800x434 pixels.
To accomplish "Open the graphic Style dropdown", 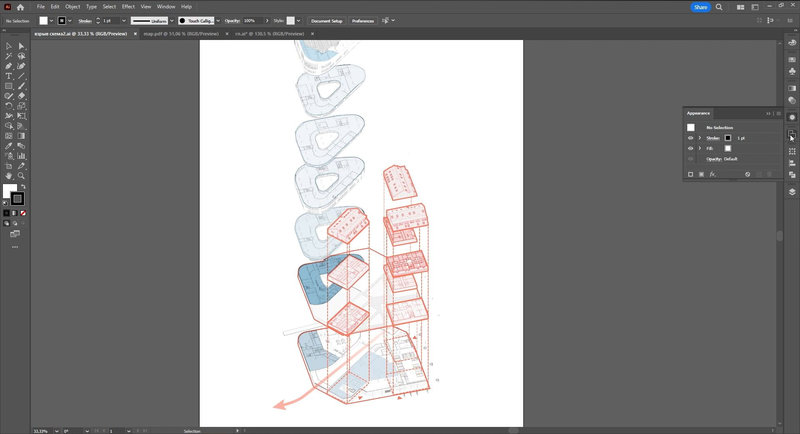I will click(298, 21).
